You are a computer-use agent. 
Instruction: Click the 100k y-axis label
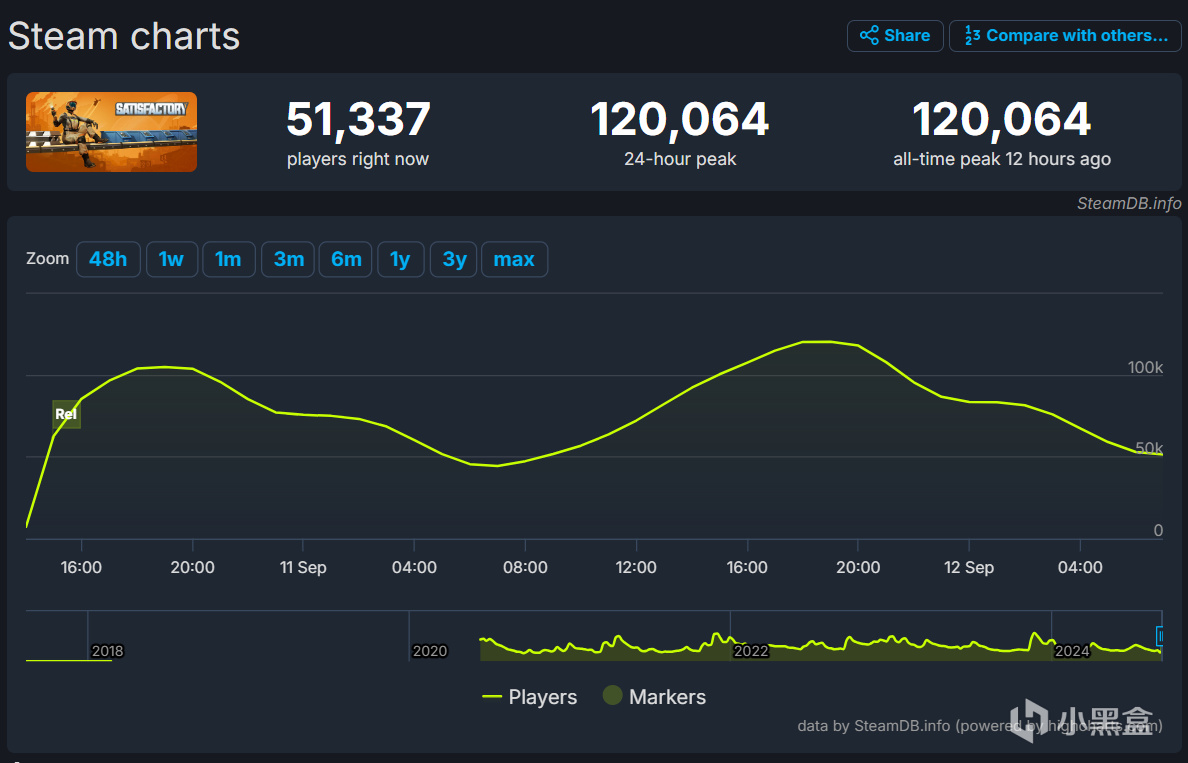point(1145,367)
